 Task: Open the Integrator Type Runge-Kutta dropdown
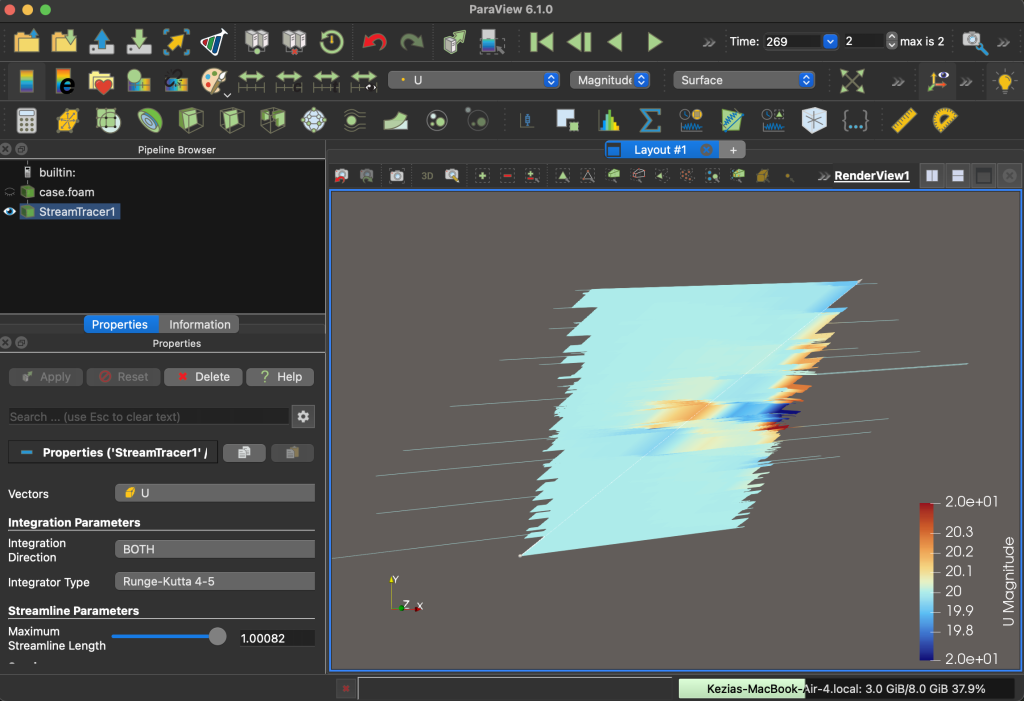click(x=215, y=581)
